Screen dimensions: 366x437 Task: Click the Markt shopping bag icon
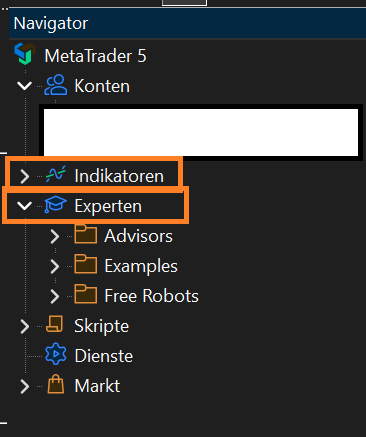56,384
